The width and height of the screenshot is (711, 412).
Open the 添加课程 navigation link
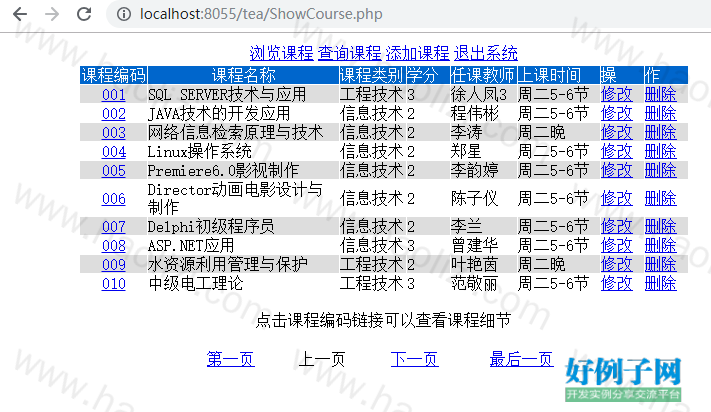coord(417,53)
